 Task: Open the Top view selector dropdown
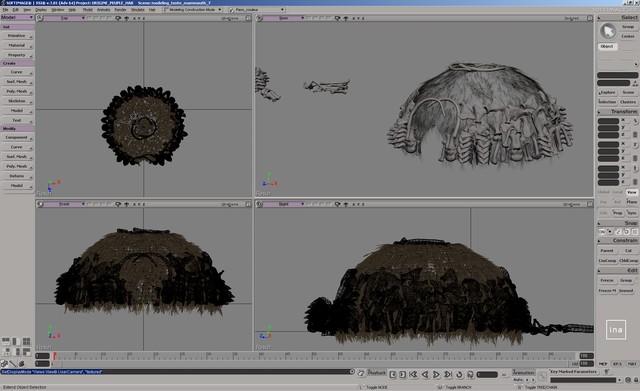coord(64,18)
